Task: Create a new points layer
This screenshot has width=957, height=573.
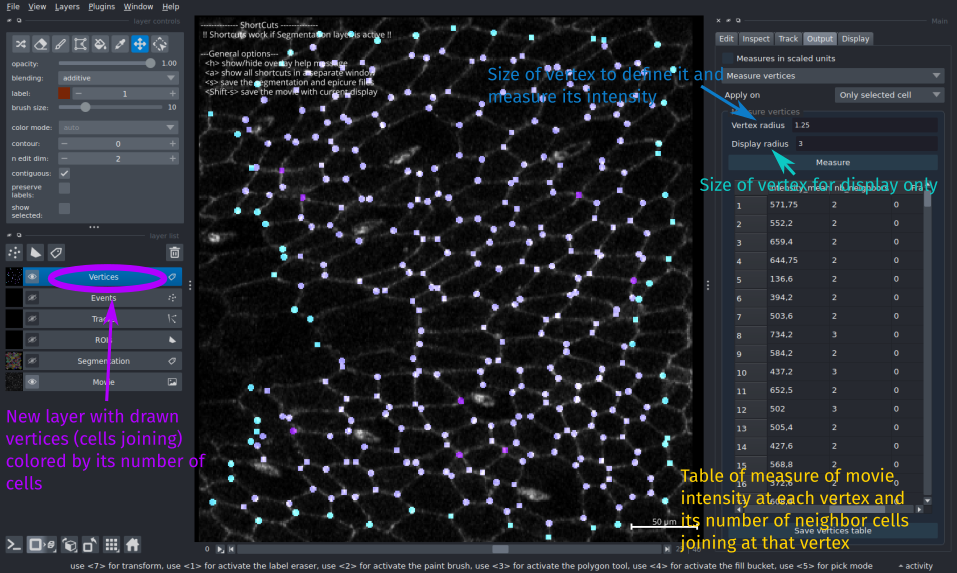Action: (x=14, y=253)
